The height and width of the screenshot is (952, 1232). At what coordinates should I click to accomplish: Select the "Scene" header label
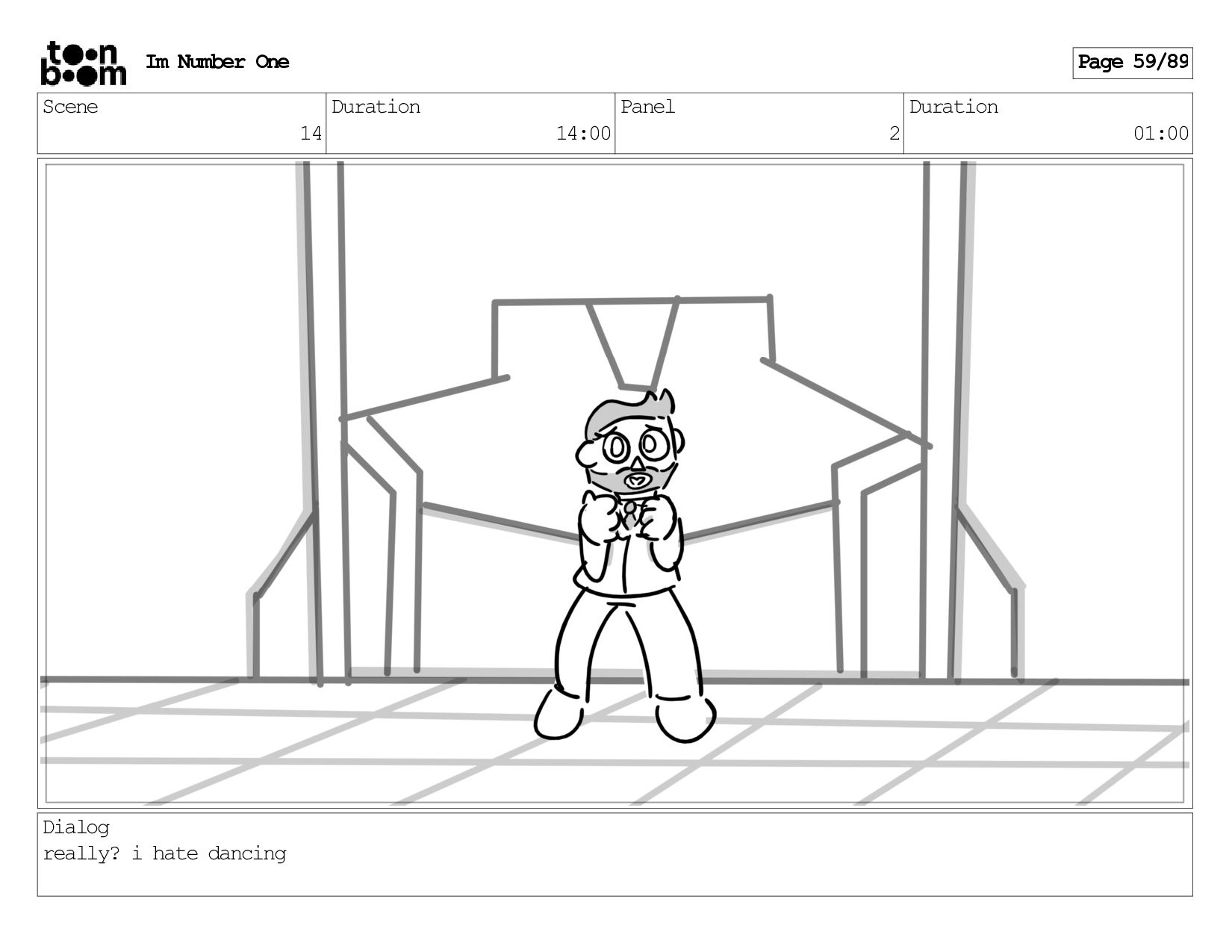point(70,107)
